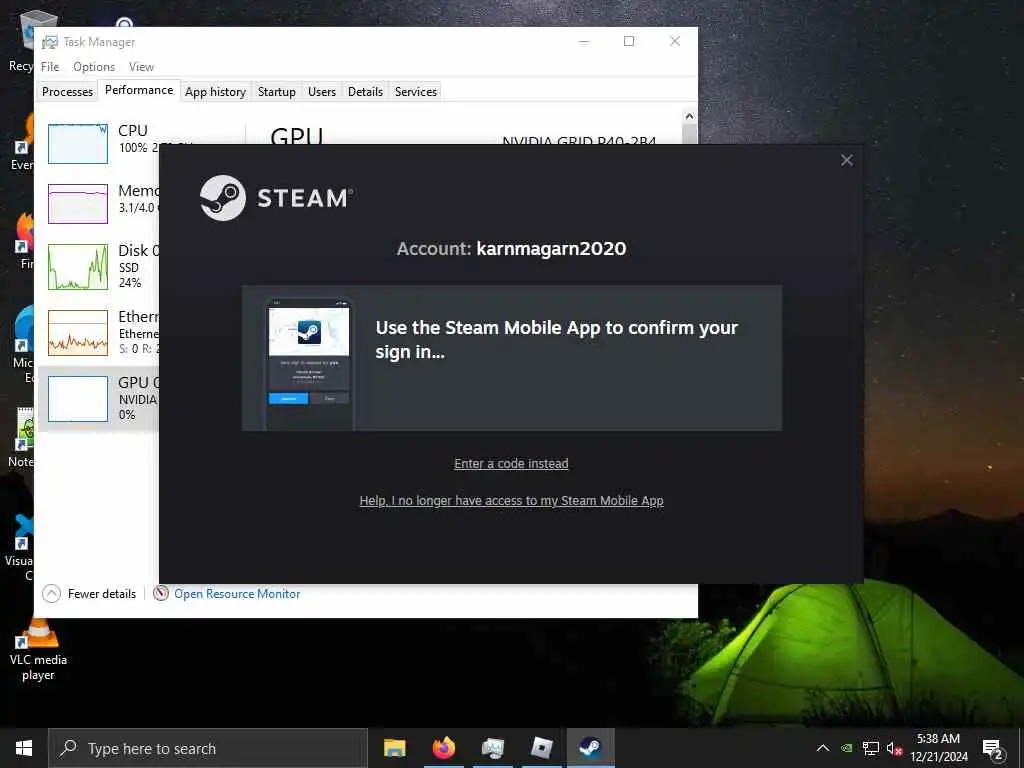The width and height of the screenshot is (1024, 768).
Task: Open clock and date in taskbar
Action: (x=938, y=748)
